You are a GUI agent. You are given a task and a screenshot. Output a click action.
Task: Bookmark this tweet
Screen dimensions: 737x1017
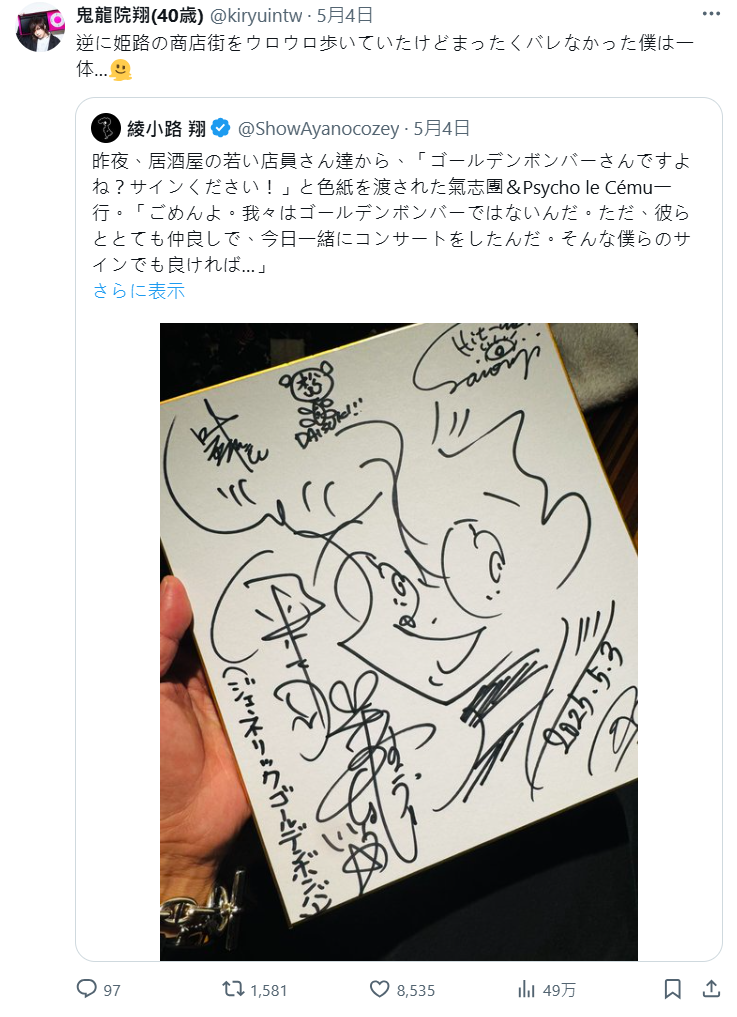[673, 988]
